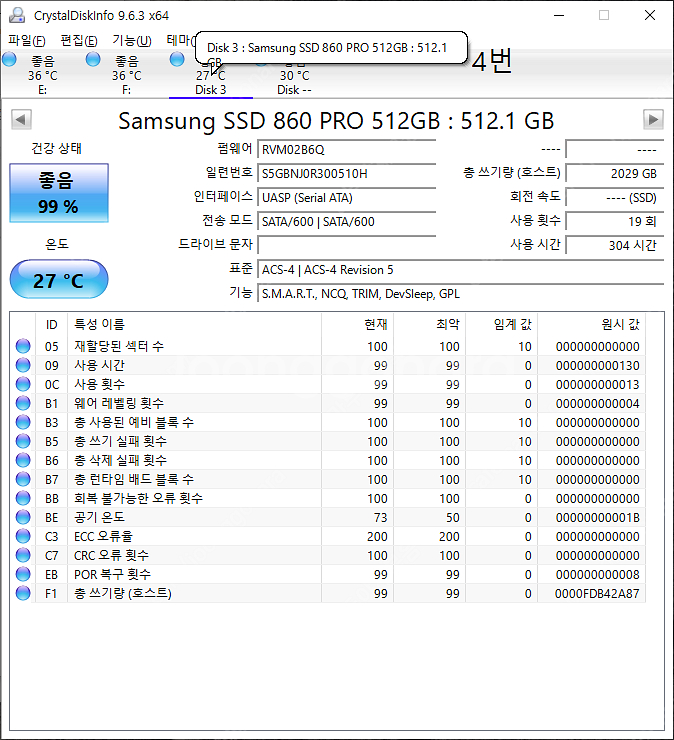This screenshot has width=674, height=740.
Task: Select the F: drive tab
Action: pyautogui.click(x=126, y=75)
